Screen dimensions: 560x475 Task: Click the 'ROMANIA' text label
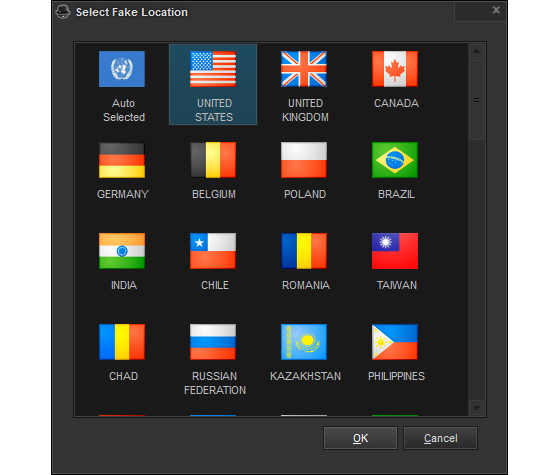click(x=306, y=285)
